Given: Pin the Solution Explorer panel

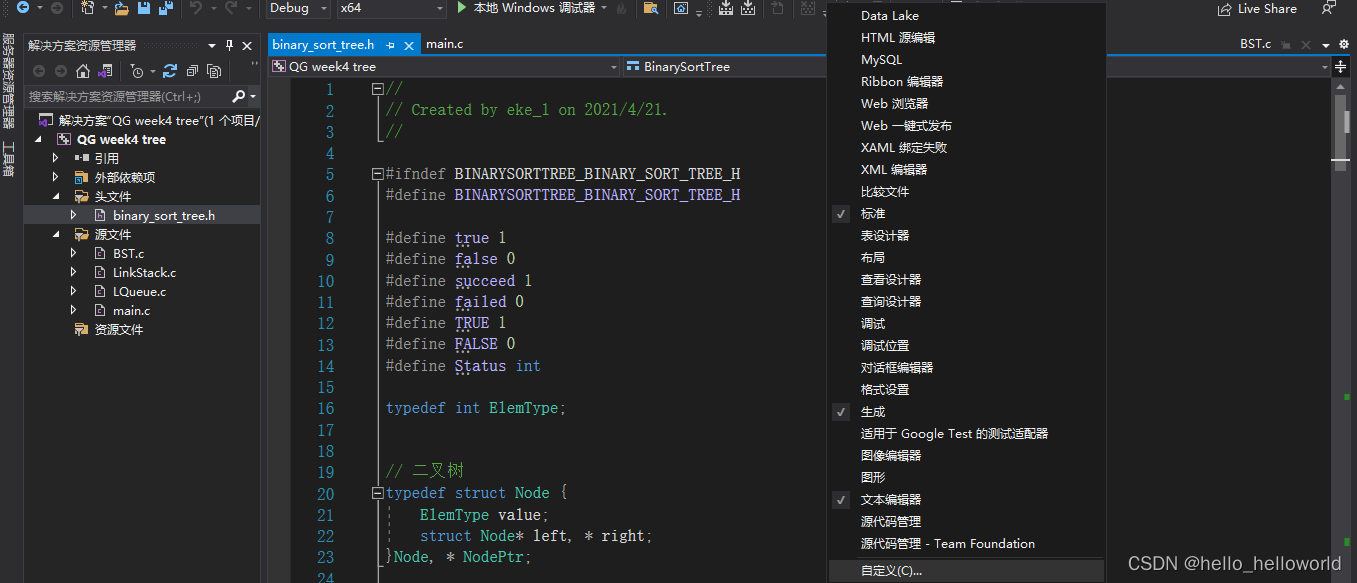Looking at the screenshot, I should [229, 46].
